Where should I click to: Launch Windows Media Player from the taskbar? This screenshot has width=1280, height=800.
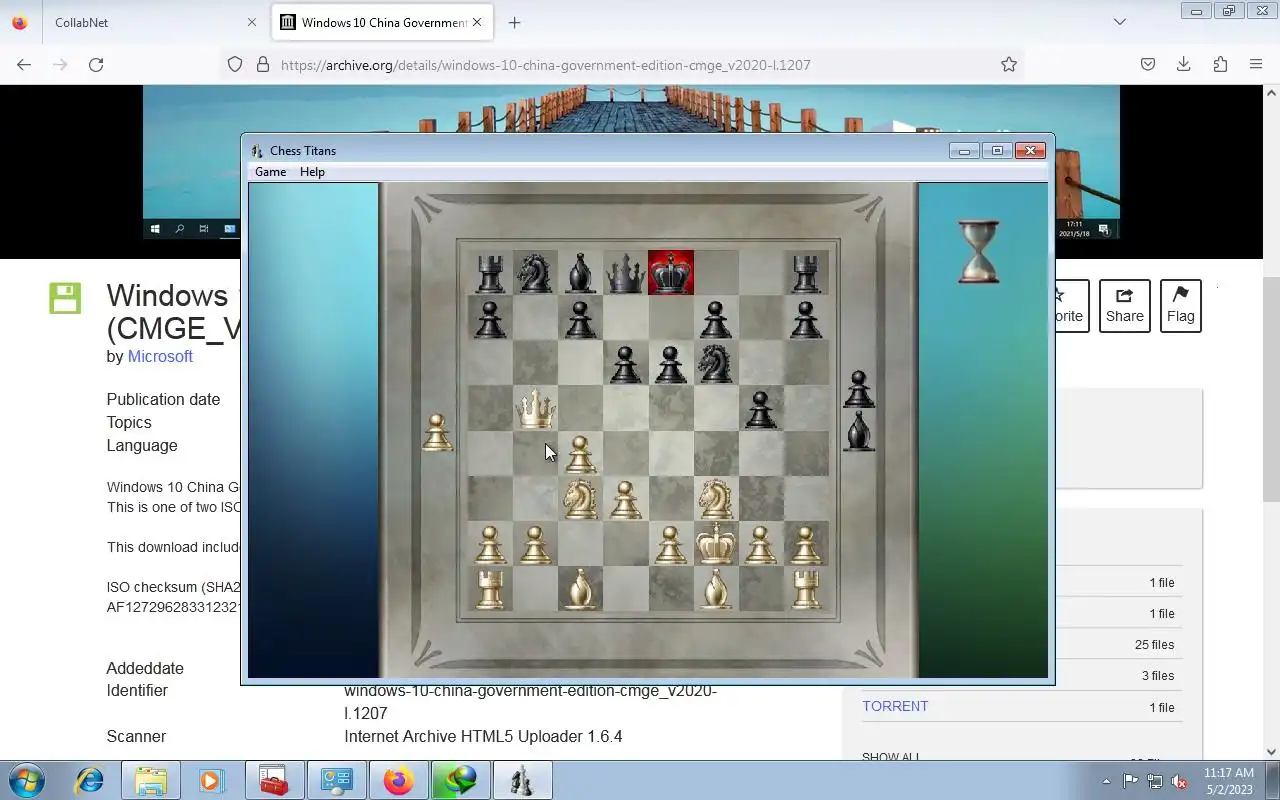(211, 780)
